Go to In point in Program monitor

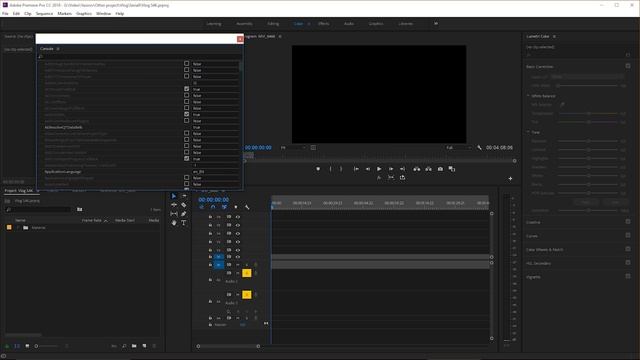coord(356,169)
